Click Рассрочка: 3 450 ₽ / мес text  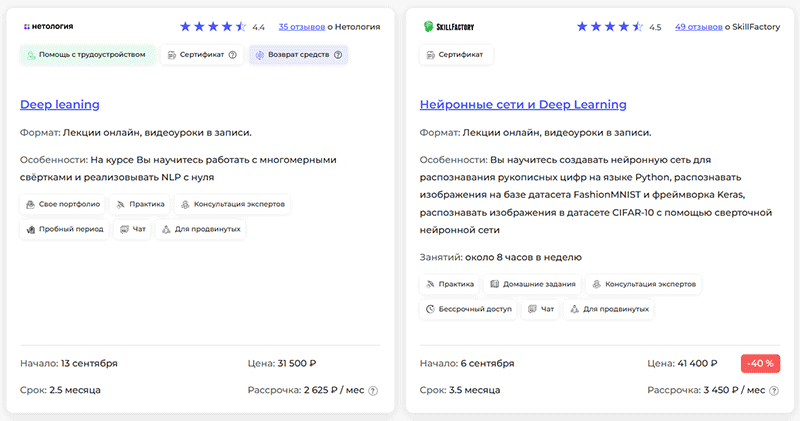tap(706, 390)
